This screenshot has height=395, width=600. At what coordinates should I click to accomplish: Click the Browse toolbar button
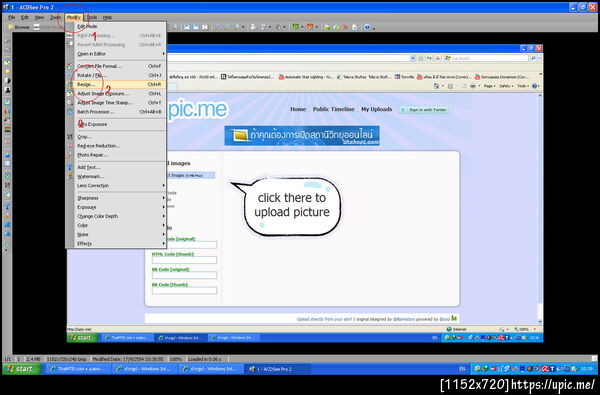19,27
